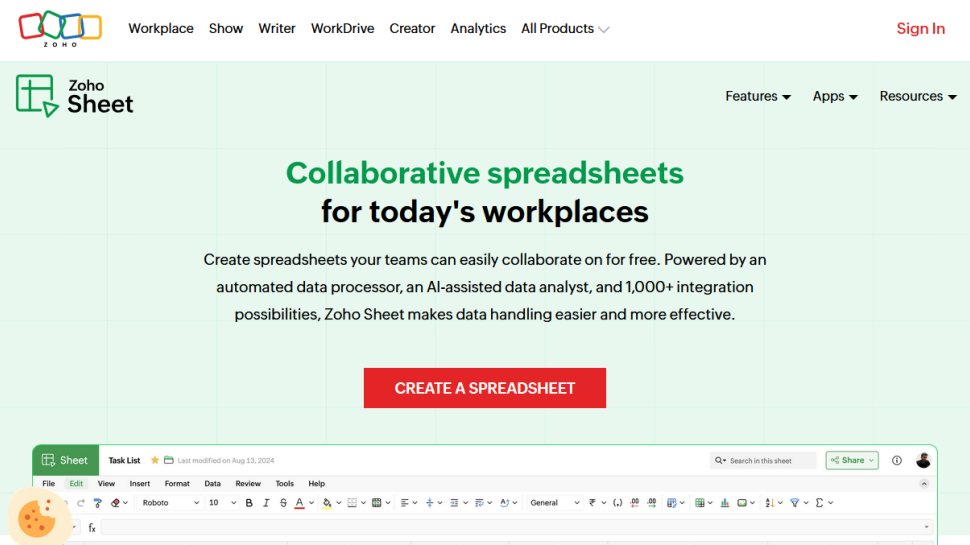This screenshot has width=970, height=545.
Task: Click the favorite star beside Task List
Action: coord(155,460)
